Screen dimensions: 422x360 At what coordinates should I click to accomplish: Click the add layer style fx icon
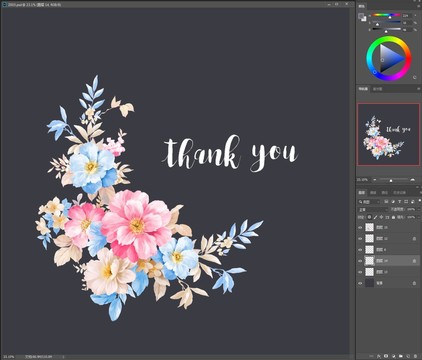click(x=379, y=356)
